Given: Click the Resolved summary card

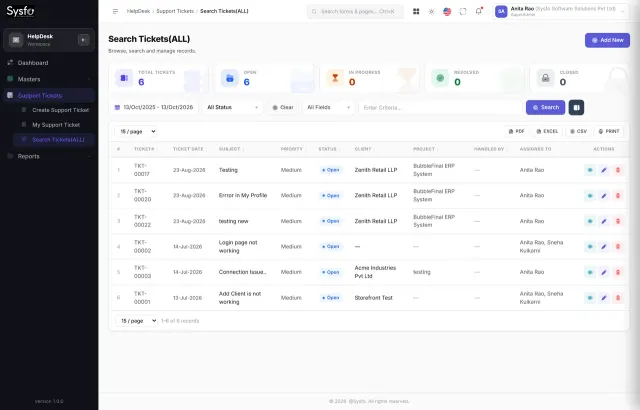Looking at the screenshot, I should coord(474,78).
